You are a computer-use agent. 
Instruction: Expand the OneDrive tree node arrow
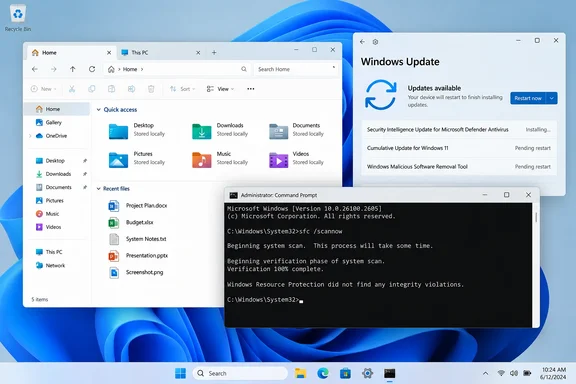(x=30, y=136)
